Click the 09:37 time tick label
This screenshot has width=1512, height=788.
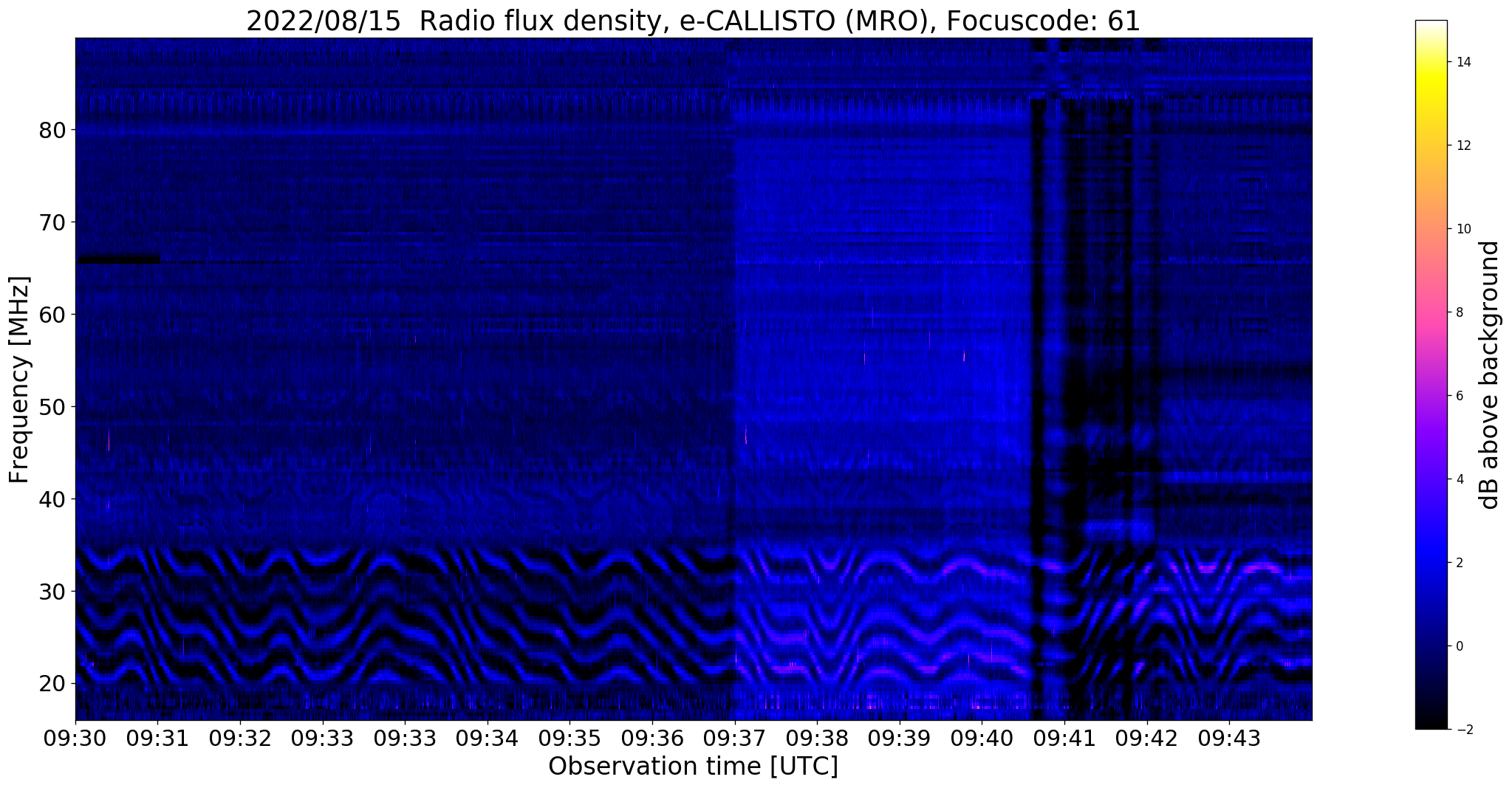click(735, 738)
